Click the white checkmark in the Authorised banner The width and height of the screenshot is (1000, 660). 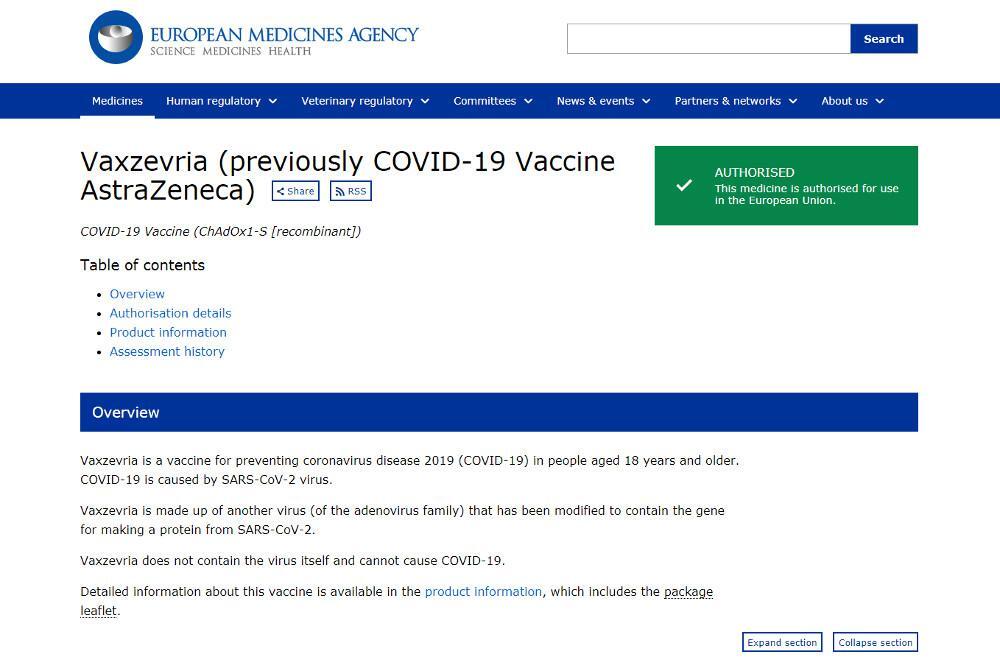[x=684, y=185]
